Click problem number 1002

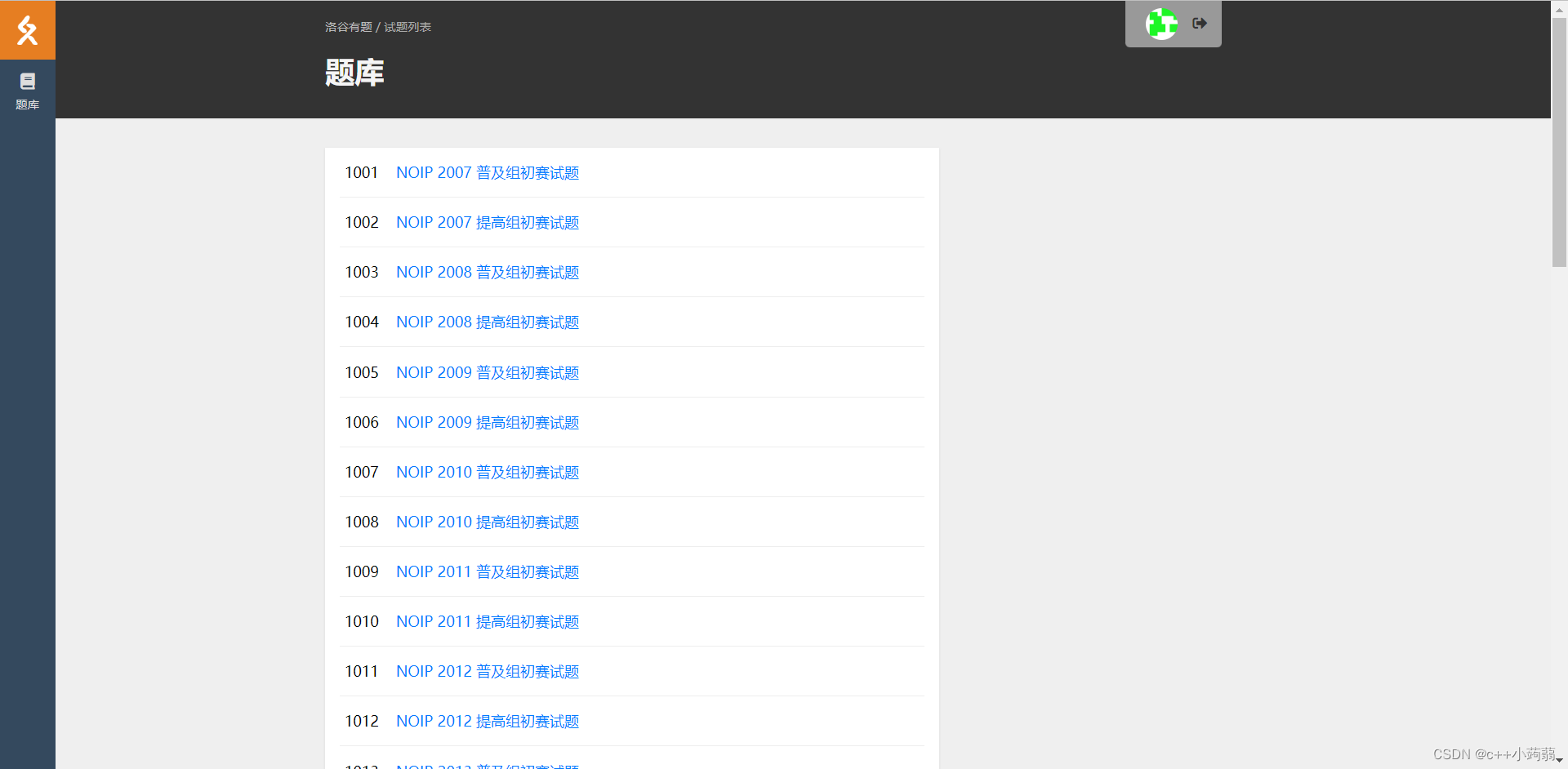click(x=362, y=223)
